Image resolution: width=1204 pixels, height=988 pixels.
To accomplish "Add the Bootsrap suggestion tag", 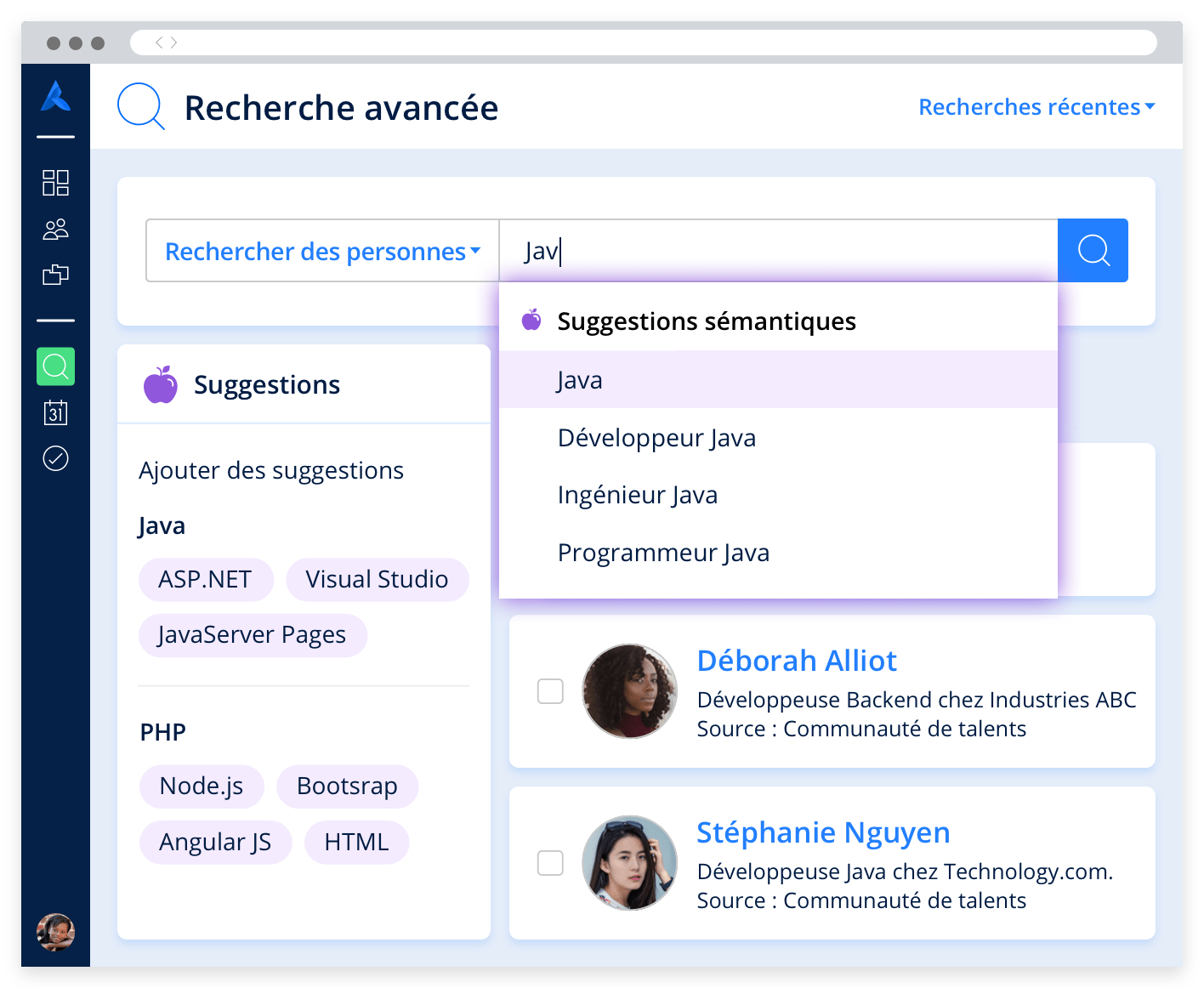I will pos(347,786).
